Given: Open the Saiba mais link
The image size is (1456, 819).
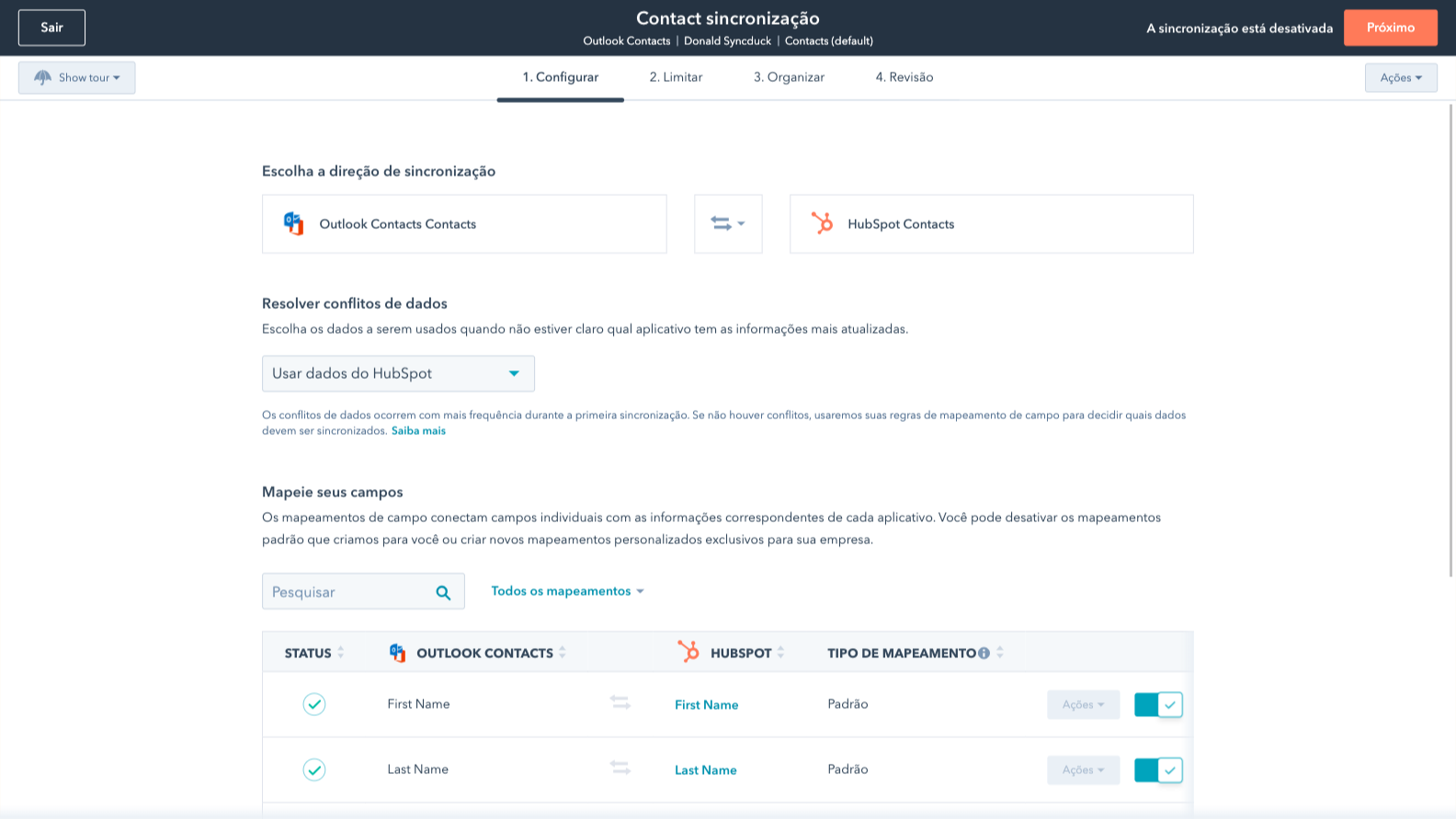Looking at the screenshot, I should 418,430.
